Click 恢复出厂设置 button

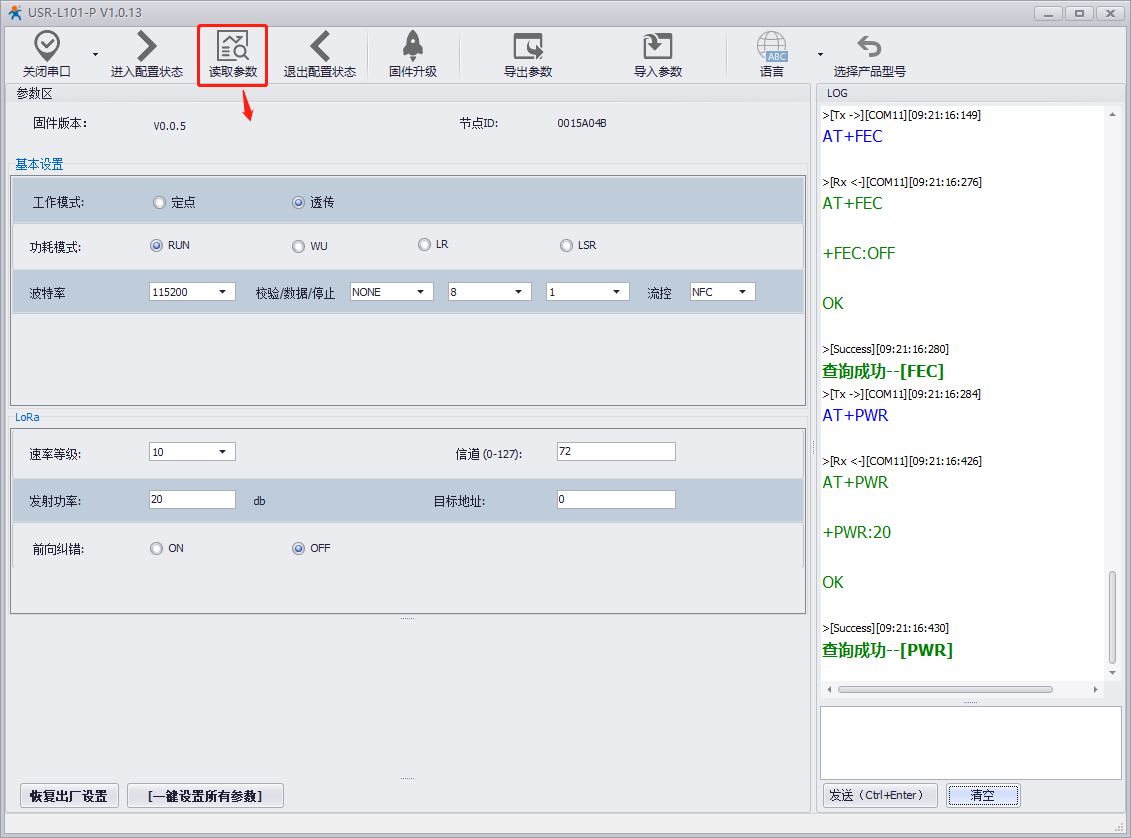pos(69,795)
